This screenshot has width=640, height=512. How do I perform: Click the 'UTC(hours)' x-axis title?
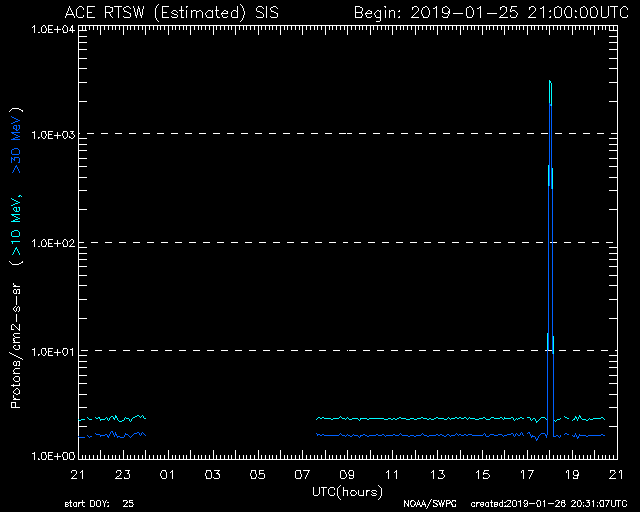pyautogui.click(x=346, y=490)
